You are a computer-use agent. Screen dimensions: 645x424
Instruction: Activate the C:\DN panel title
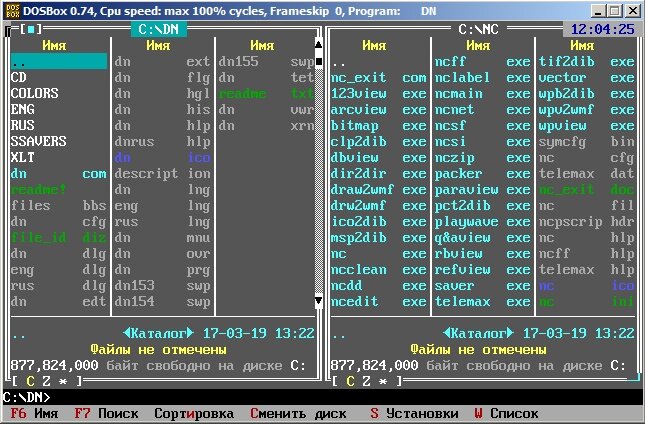(x=158, y=29)
